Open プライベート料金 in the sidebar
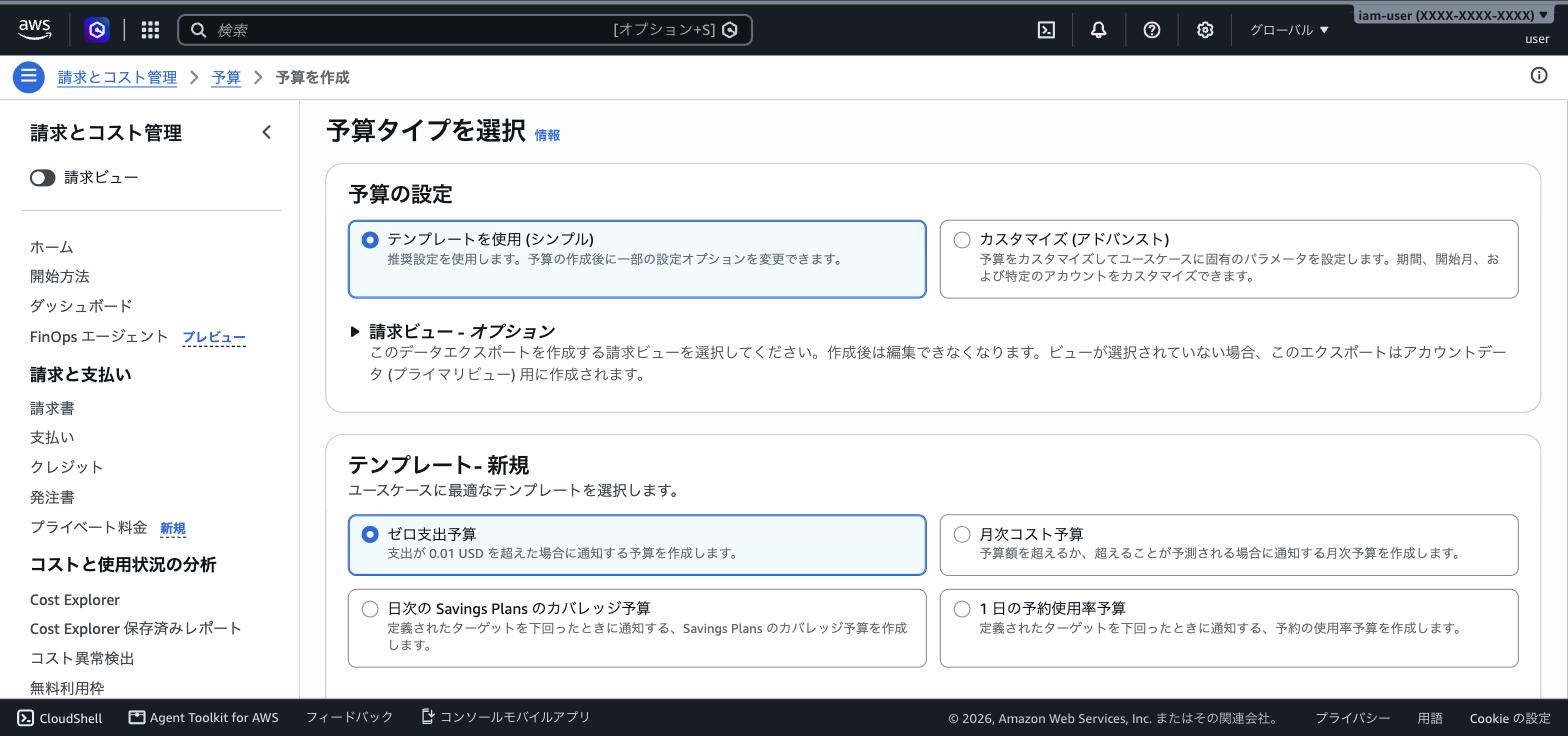 coord(88,527)
